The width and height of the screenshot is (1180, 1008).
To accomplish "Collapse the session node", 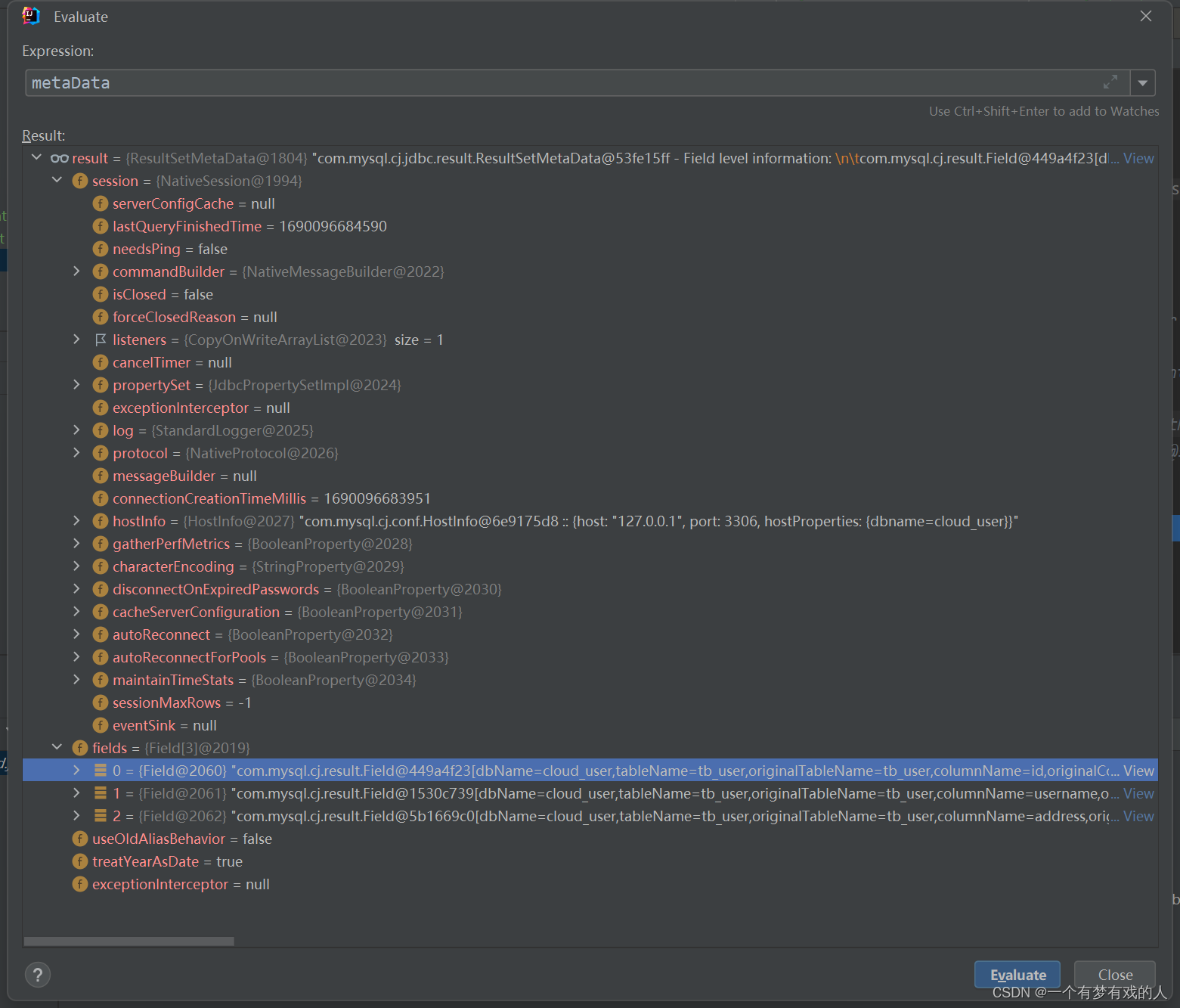I will [x=57, y=180].
